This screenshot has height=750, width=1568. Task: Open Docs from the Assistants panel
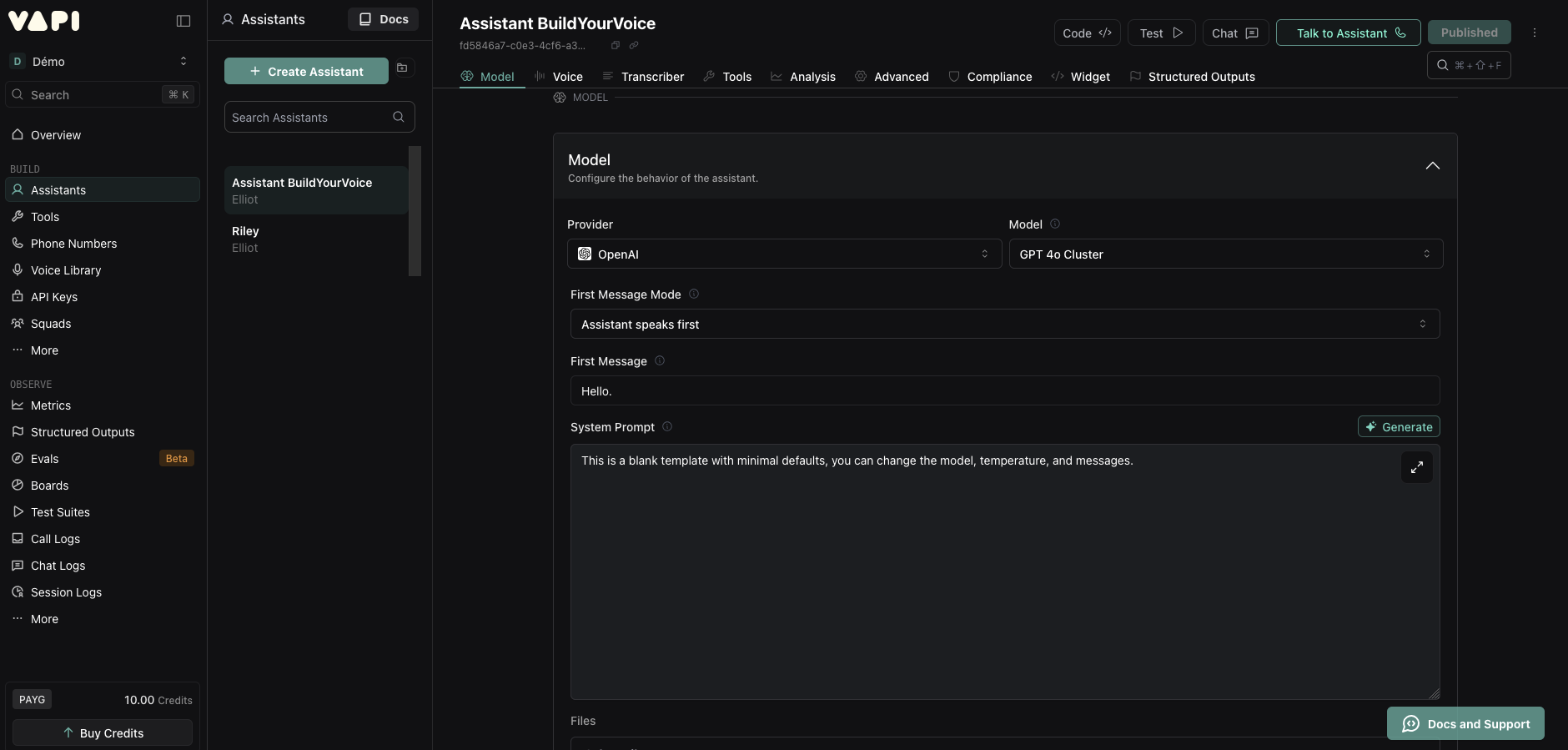(x=384, y=19)
